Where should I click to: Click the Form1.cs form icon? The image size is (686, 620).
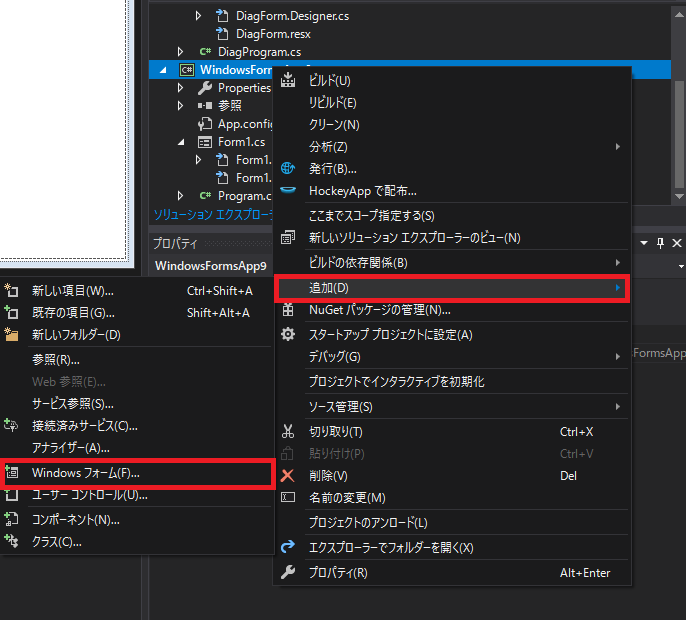205,142
